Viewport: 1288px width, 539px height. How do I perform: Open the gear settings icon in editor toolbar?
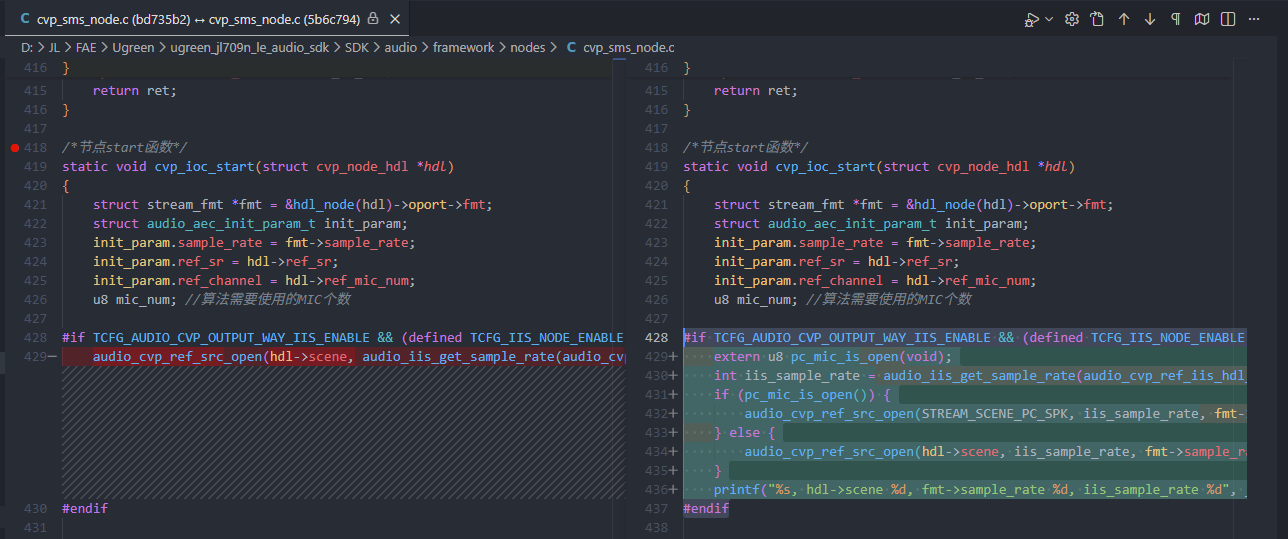1072,19
